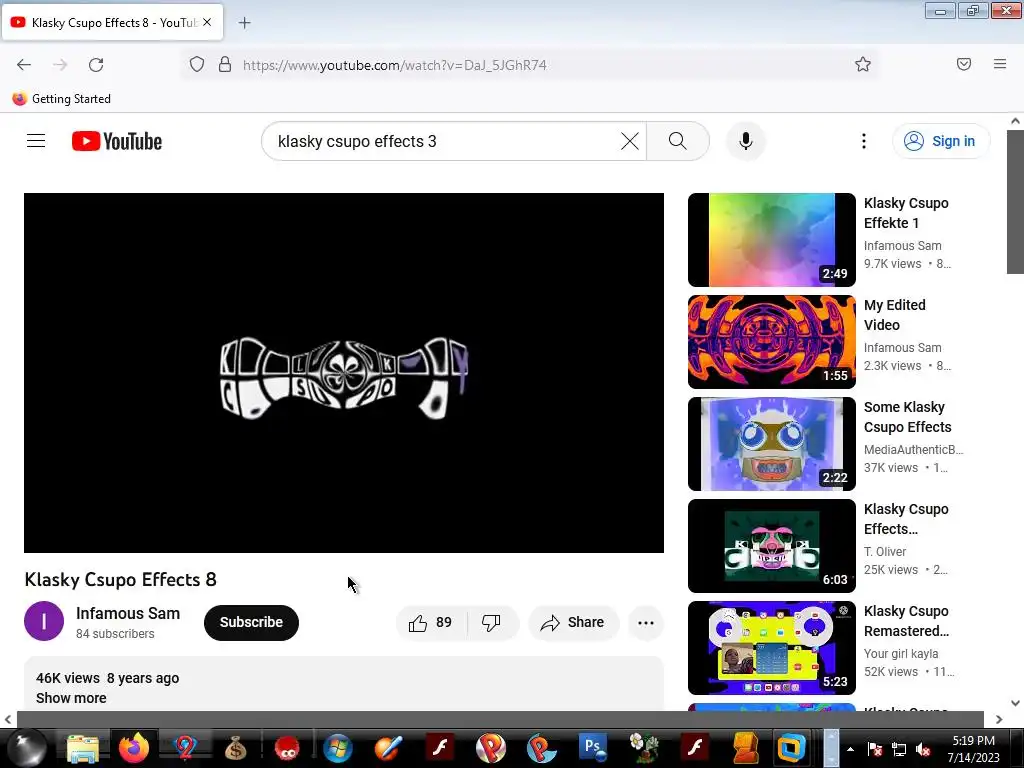
Task: Click the 84 subscribers text
Action: coord(115,633)
